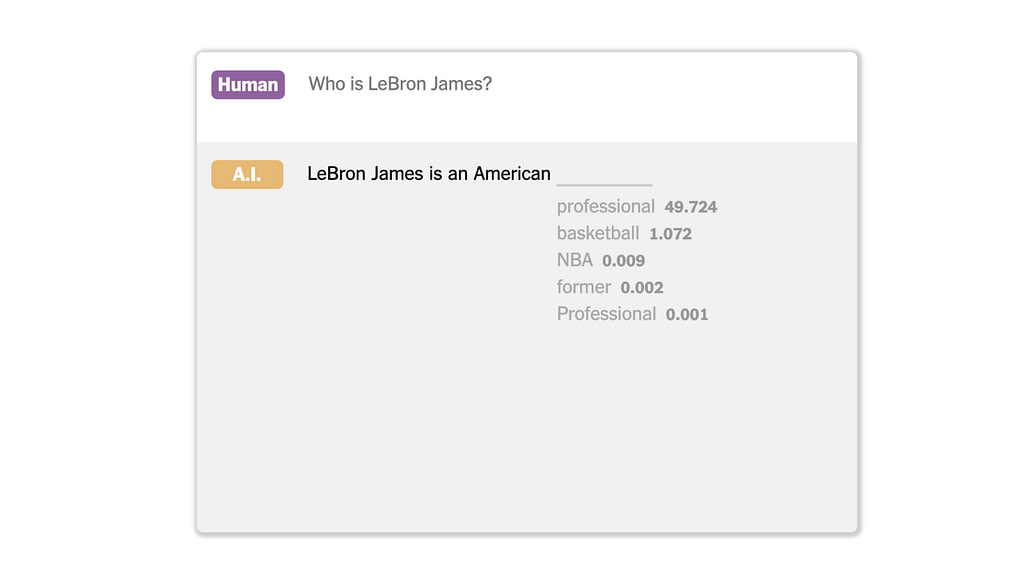Click the probability score 0.001
Viewport: 1024px width, 577px height.
(x=687, y=315)
